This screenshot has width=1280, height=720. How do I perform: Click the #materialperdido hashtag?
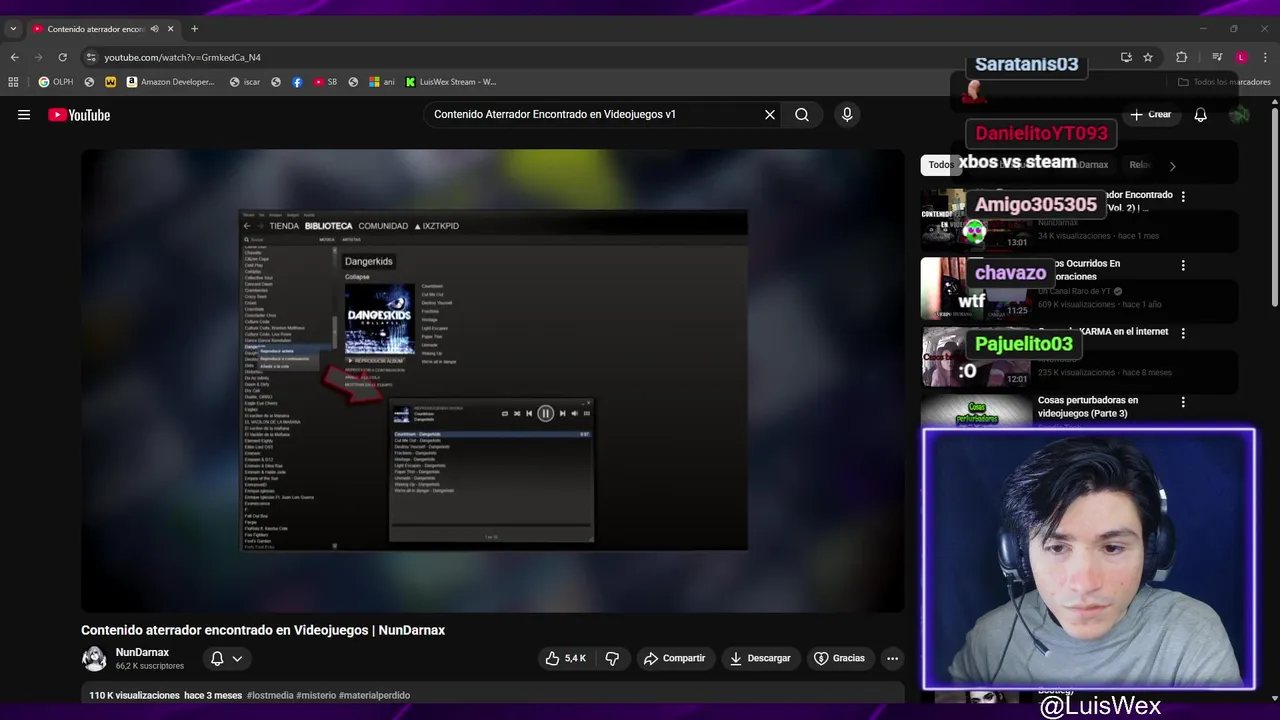[374, 695]
